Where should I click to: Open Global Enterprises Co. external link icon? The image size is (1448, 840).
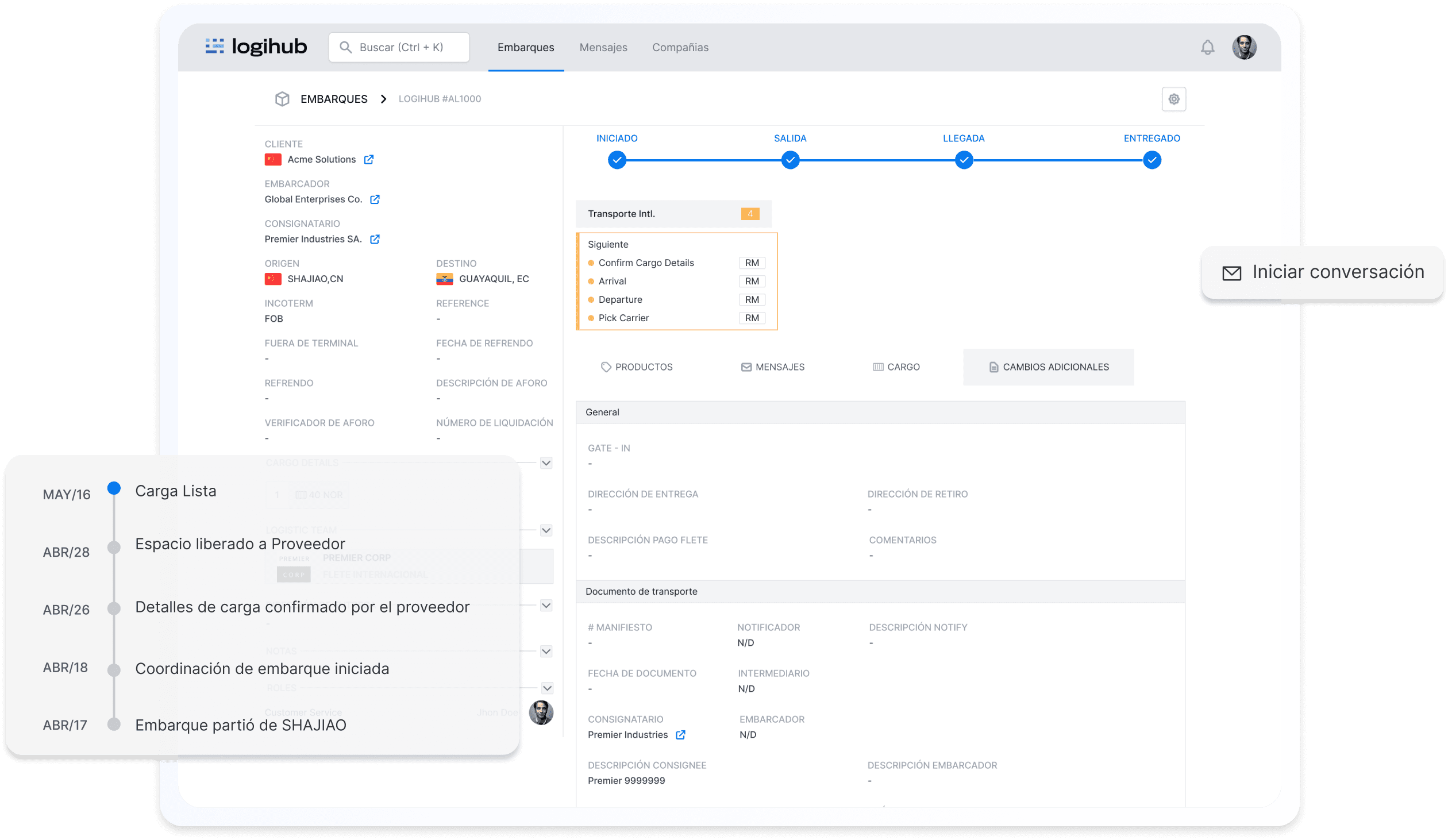tap(375, 199)
